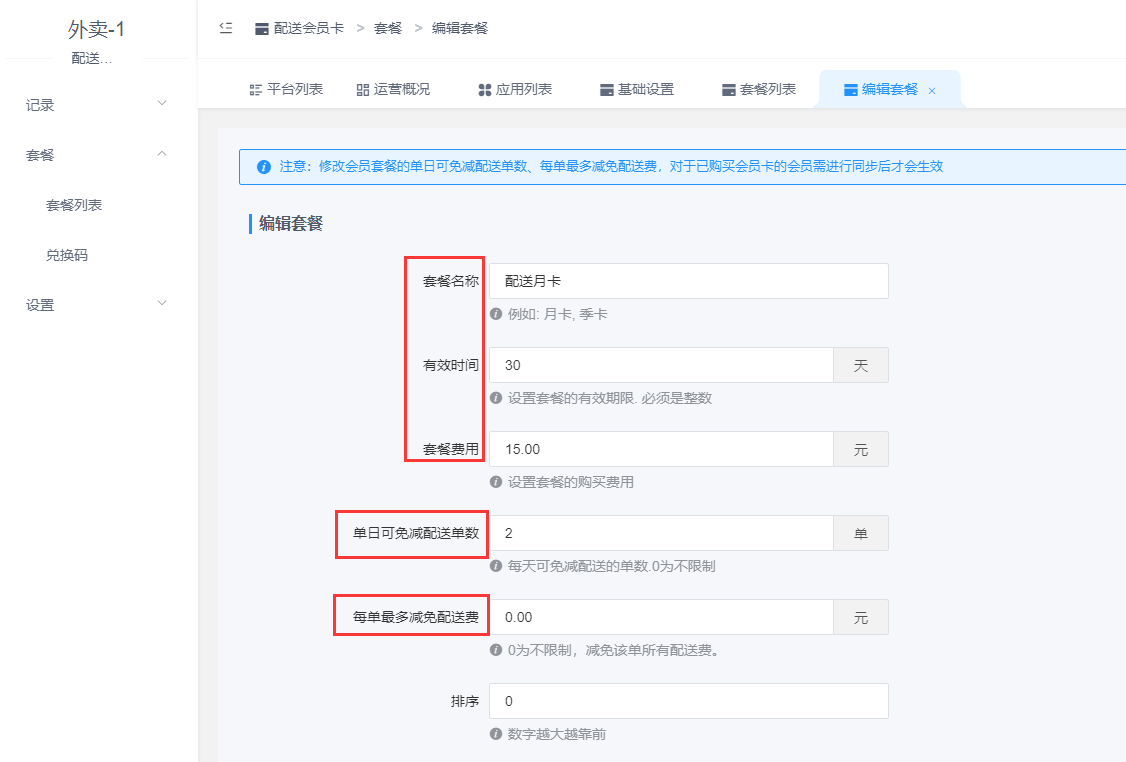Switch to the 平台列表 tab
This screenshot has height=762, width=1126.
tap(286, 90)
